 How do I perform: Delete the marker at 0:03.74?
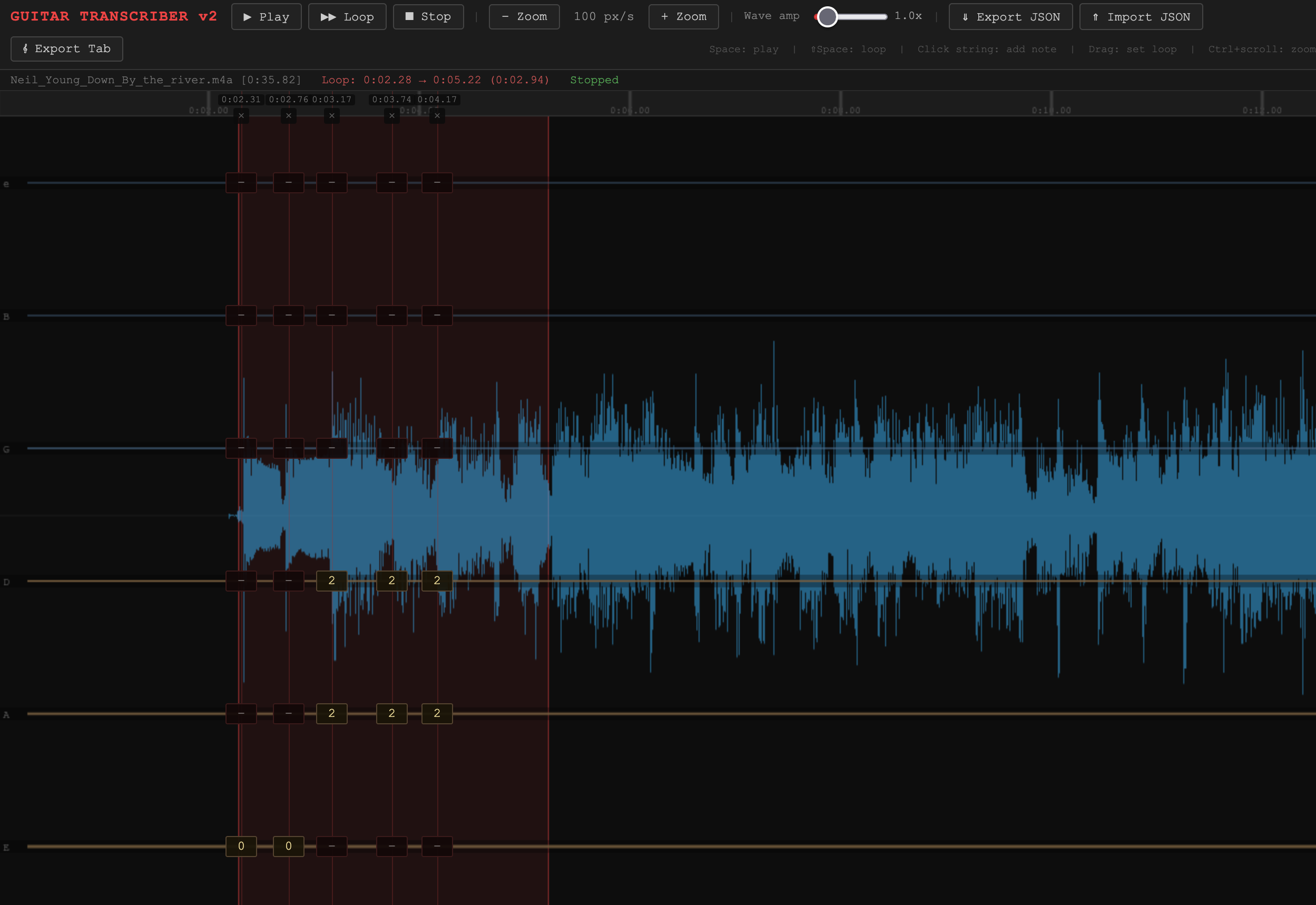click(392, 116)
